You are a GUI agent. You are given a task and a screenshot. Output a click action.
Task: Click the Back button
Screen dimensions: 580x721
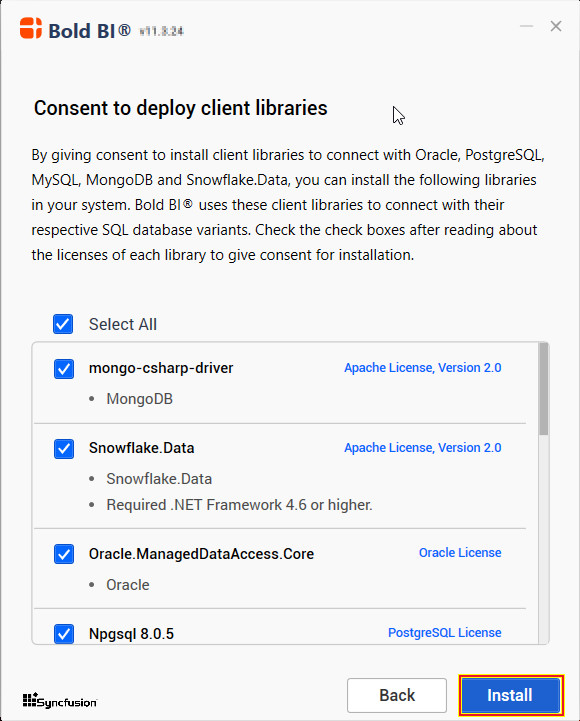[x=397, y=695]
